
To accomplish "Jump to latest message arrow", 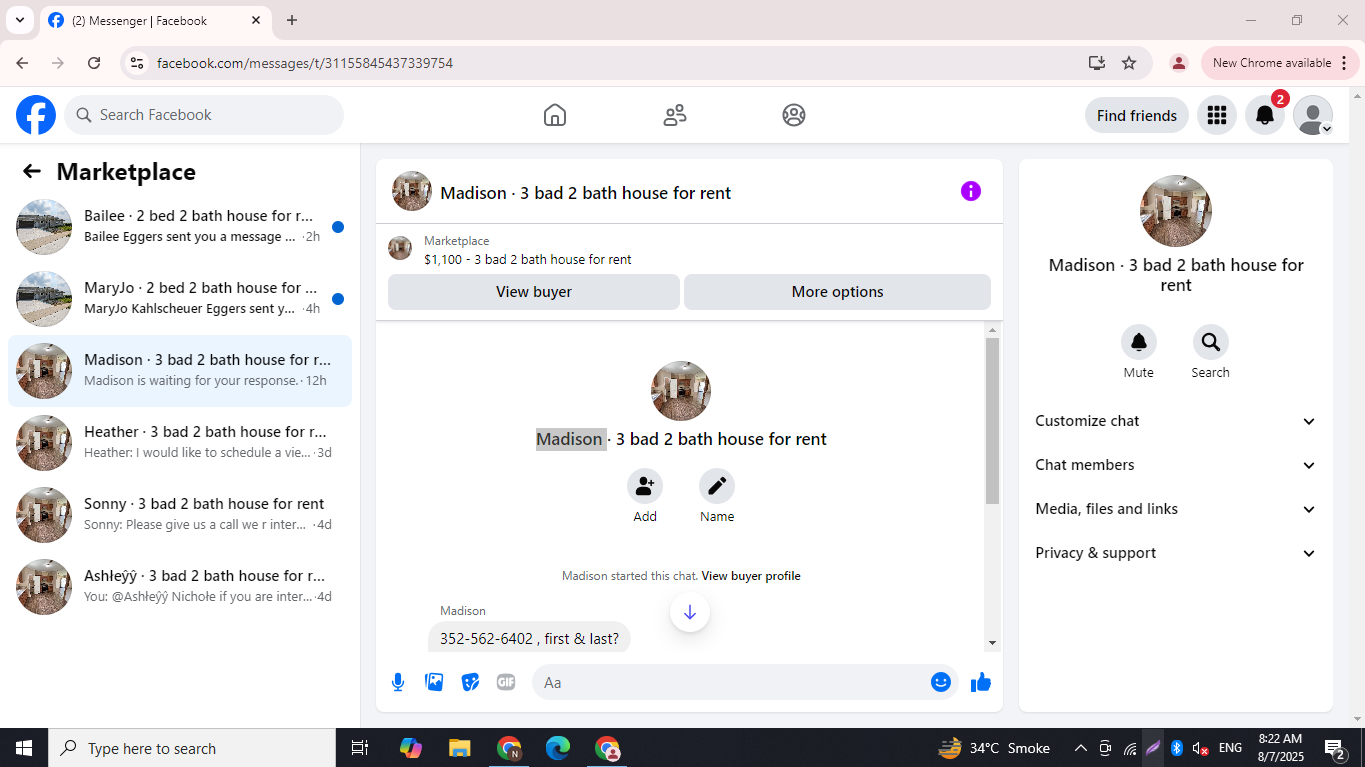I will click(690, 612).
